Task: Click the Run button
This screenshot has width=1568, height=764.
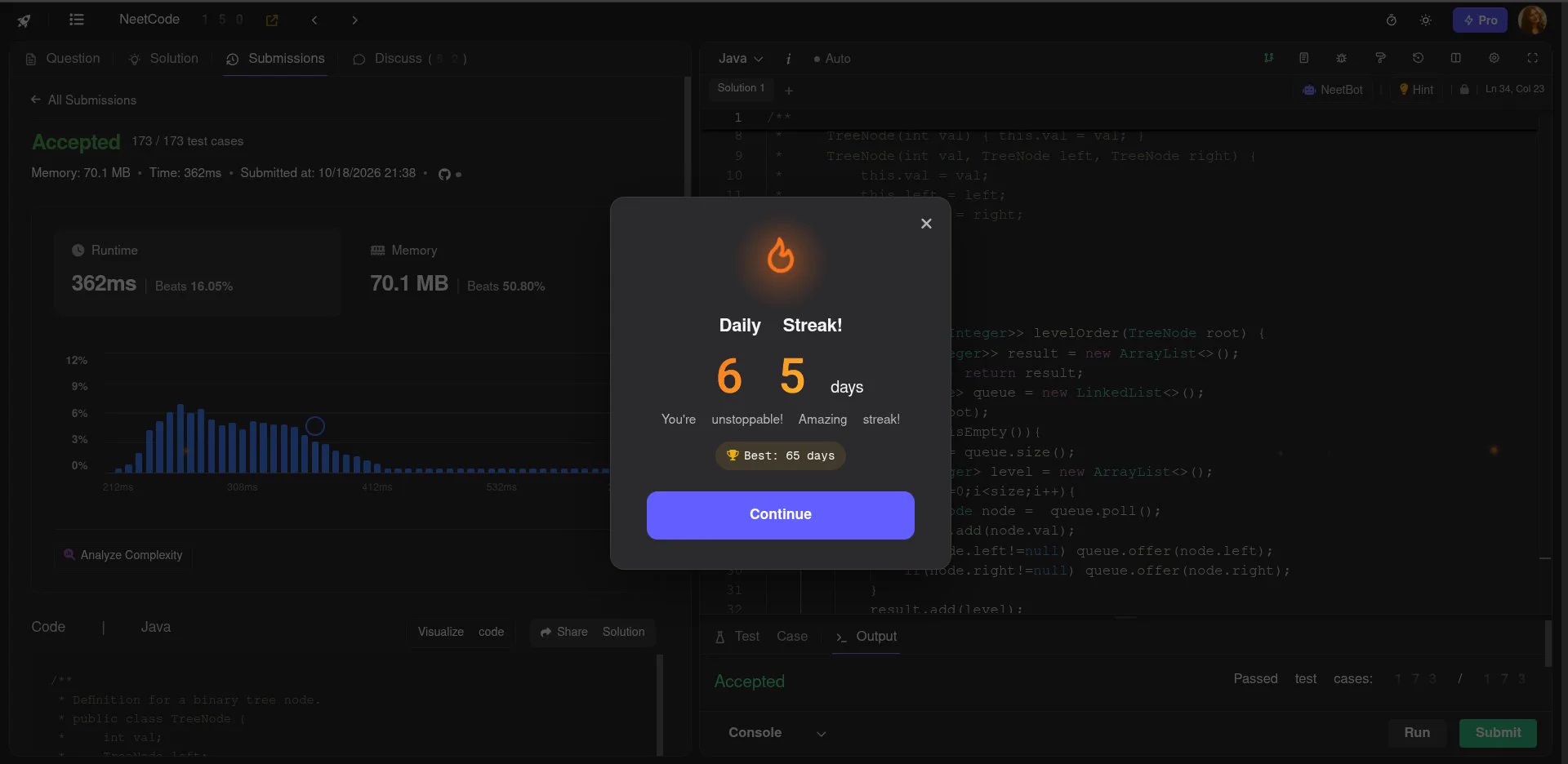Action: click(x=1417, y=733)
